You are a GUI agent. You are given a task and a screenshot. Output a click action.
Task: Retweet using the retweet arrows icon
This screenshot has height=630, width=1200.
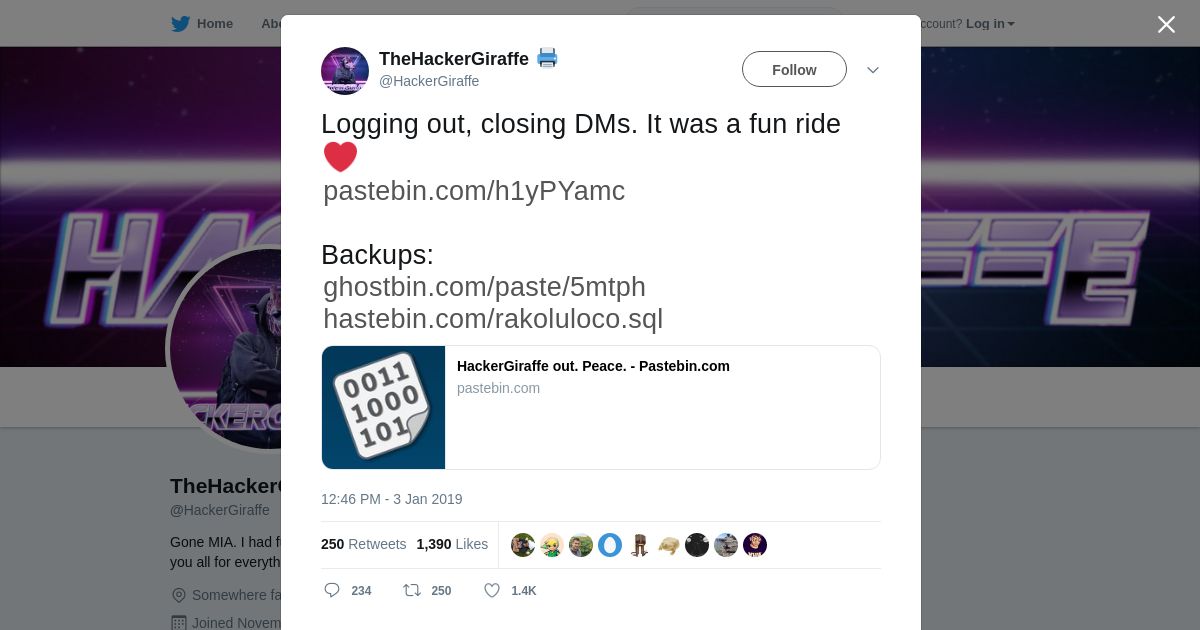[x=411, y=590]
